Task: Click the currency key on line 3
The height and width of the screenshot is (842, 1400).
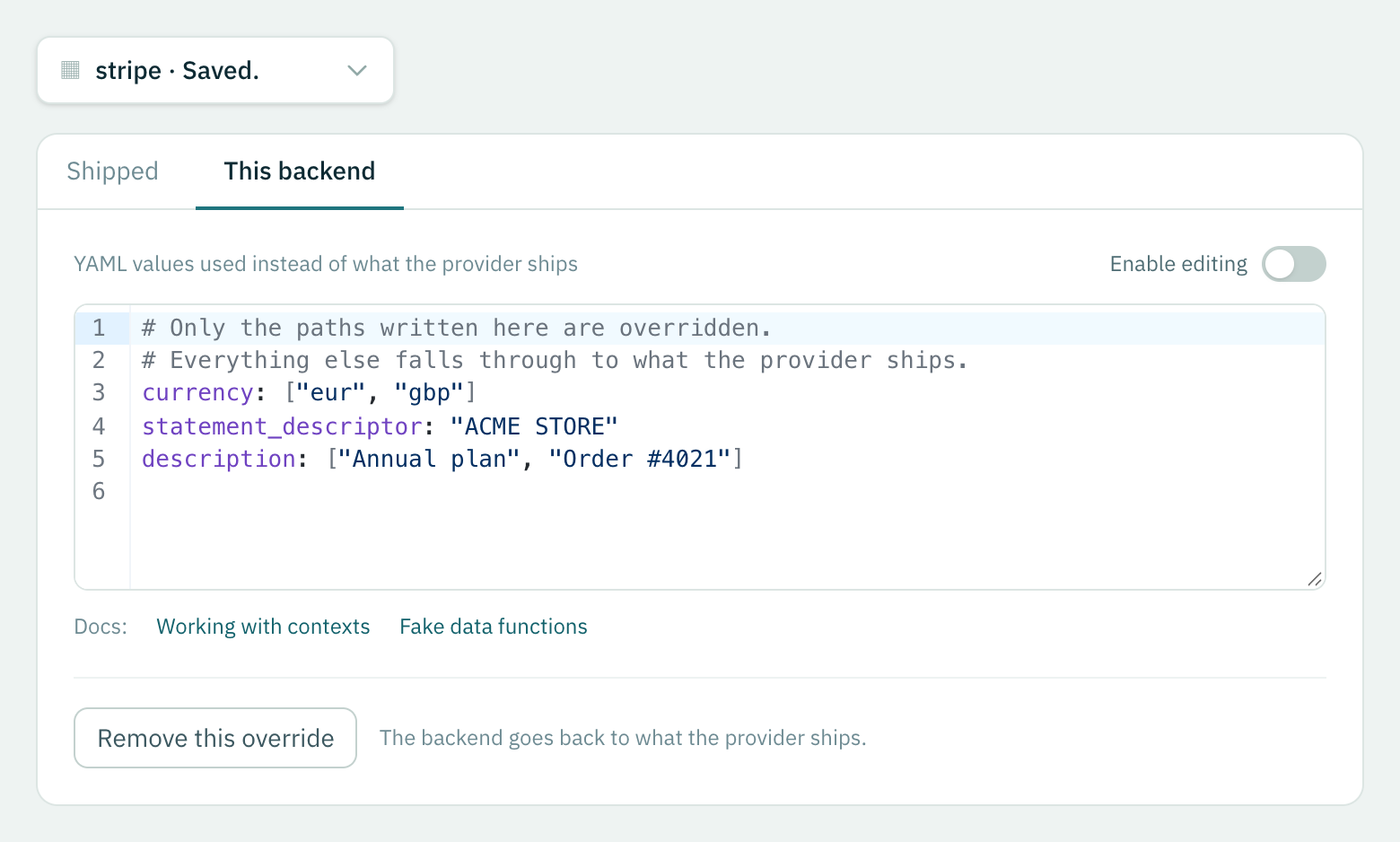Action: pyautogui.click(x=197, y=393)
